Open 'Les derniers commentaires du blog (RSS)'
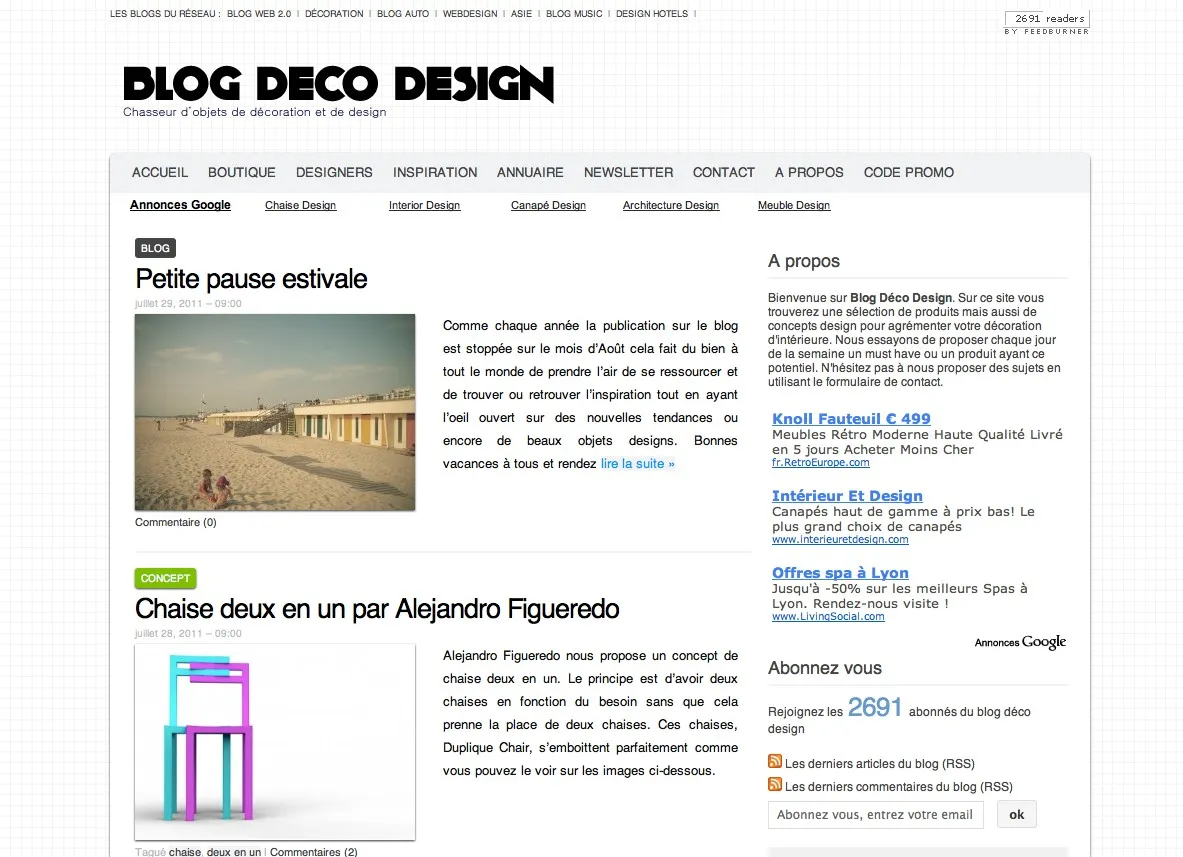This screenshot has height=857, width=1183. point(899,786)
